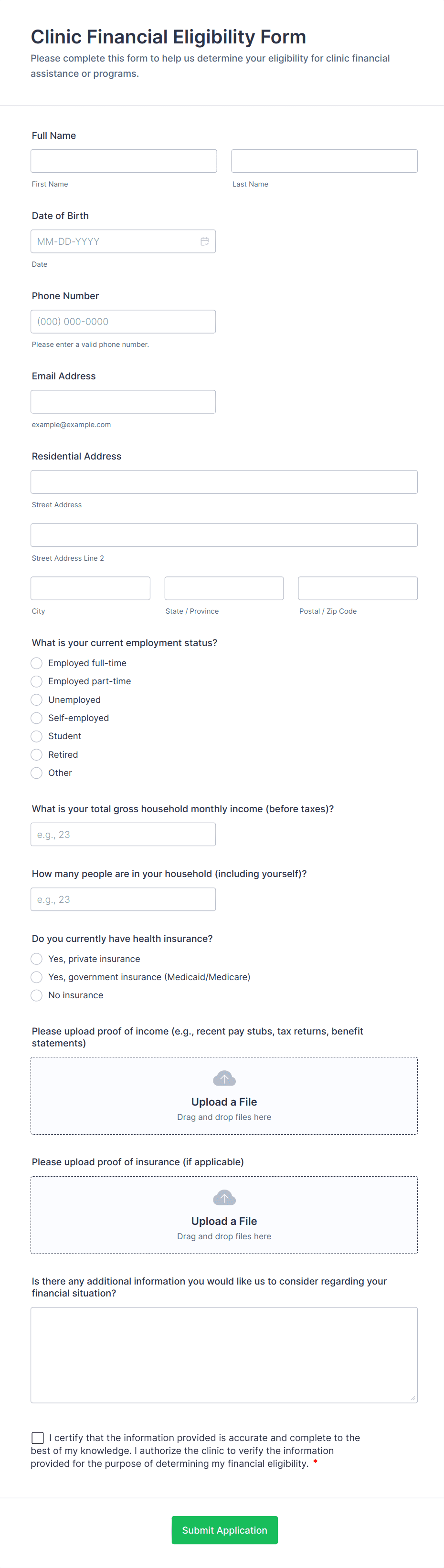444x1568 pixels.
Task: Select Employed full-time radio option
Action: click(37, 663)
